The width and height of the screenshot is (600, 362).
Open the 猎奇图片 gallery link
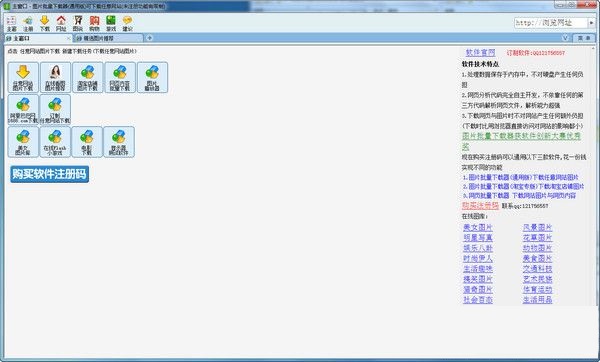(478, 289)
